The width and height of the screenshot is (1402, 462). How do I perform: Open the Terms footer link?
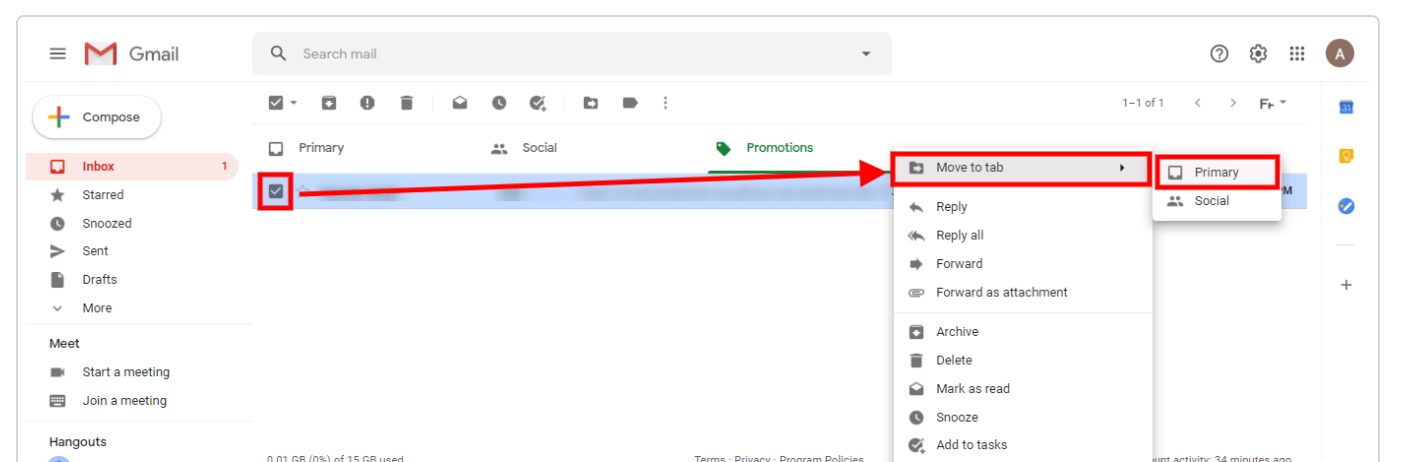(711, 459)
